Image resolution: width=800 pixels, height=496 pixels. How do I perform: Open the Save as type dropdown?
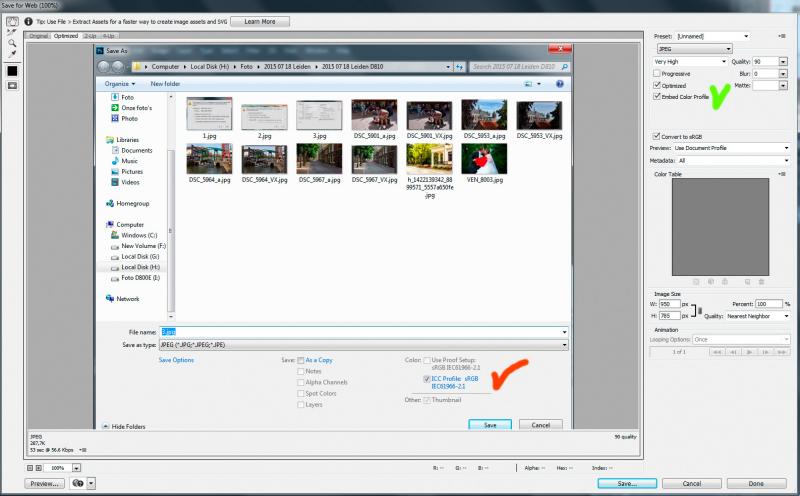(x=364, y=345)
